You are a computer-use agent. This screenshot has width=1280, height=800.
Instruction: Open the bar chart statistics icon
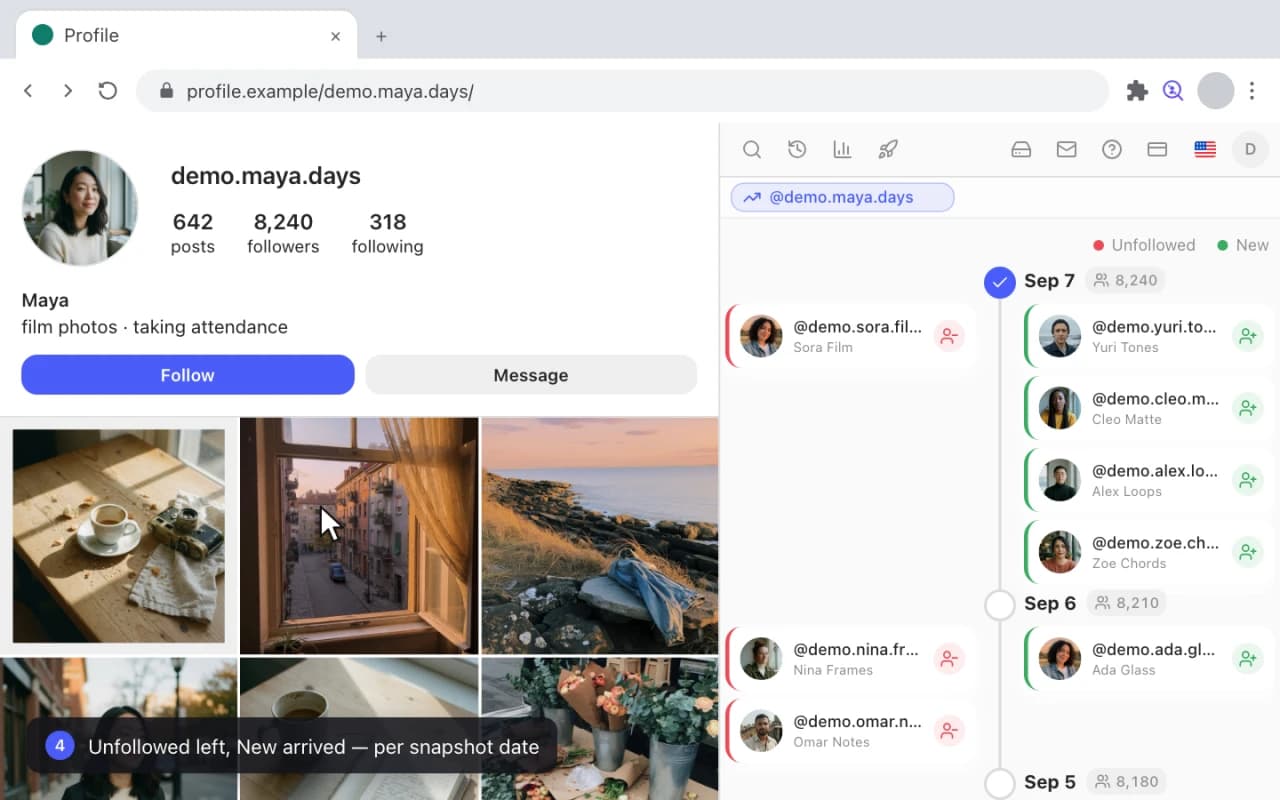(842, 150)
